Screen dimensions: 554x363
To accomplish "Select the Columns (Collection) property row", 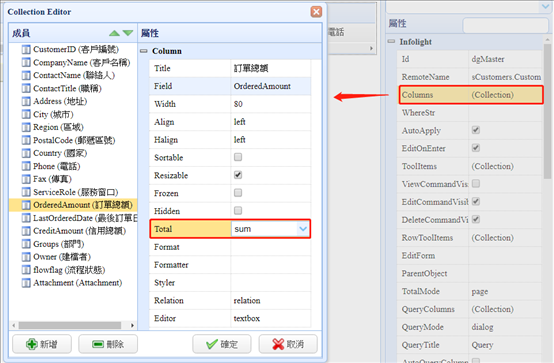I will click(x=471, y=95).
